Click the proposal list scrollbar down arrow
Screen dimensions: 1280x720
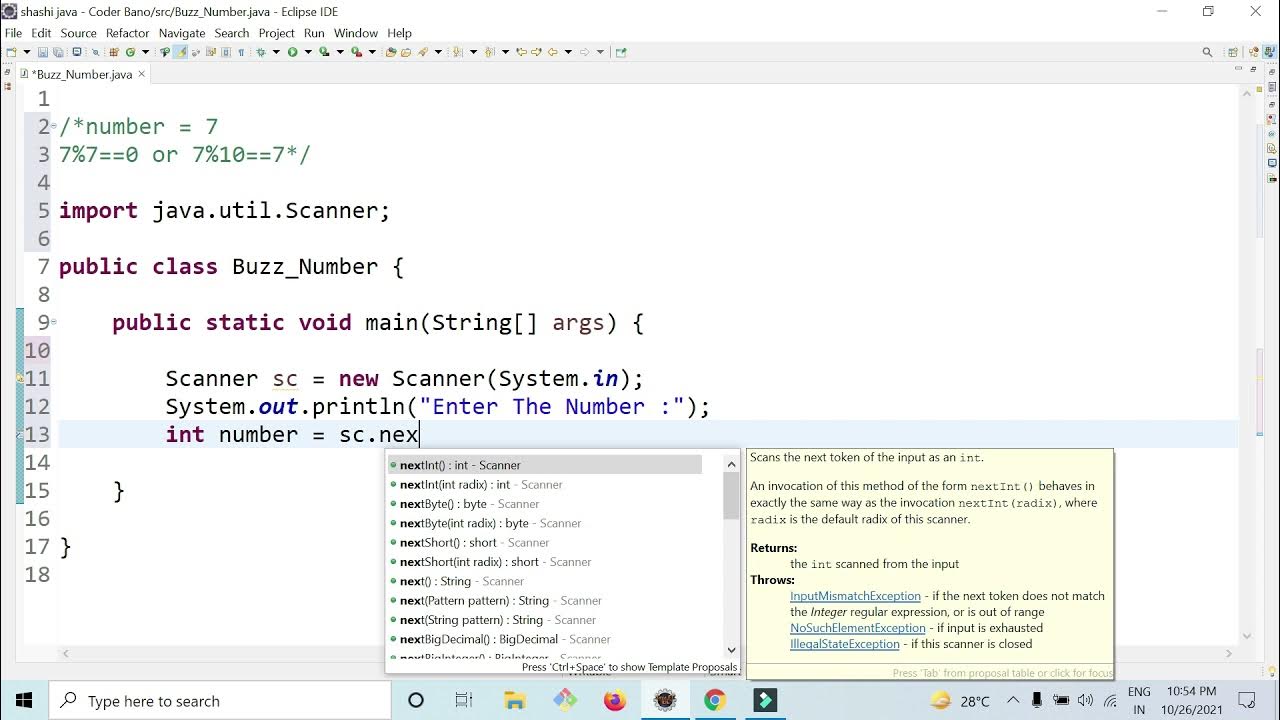tap(731, 650)
